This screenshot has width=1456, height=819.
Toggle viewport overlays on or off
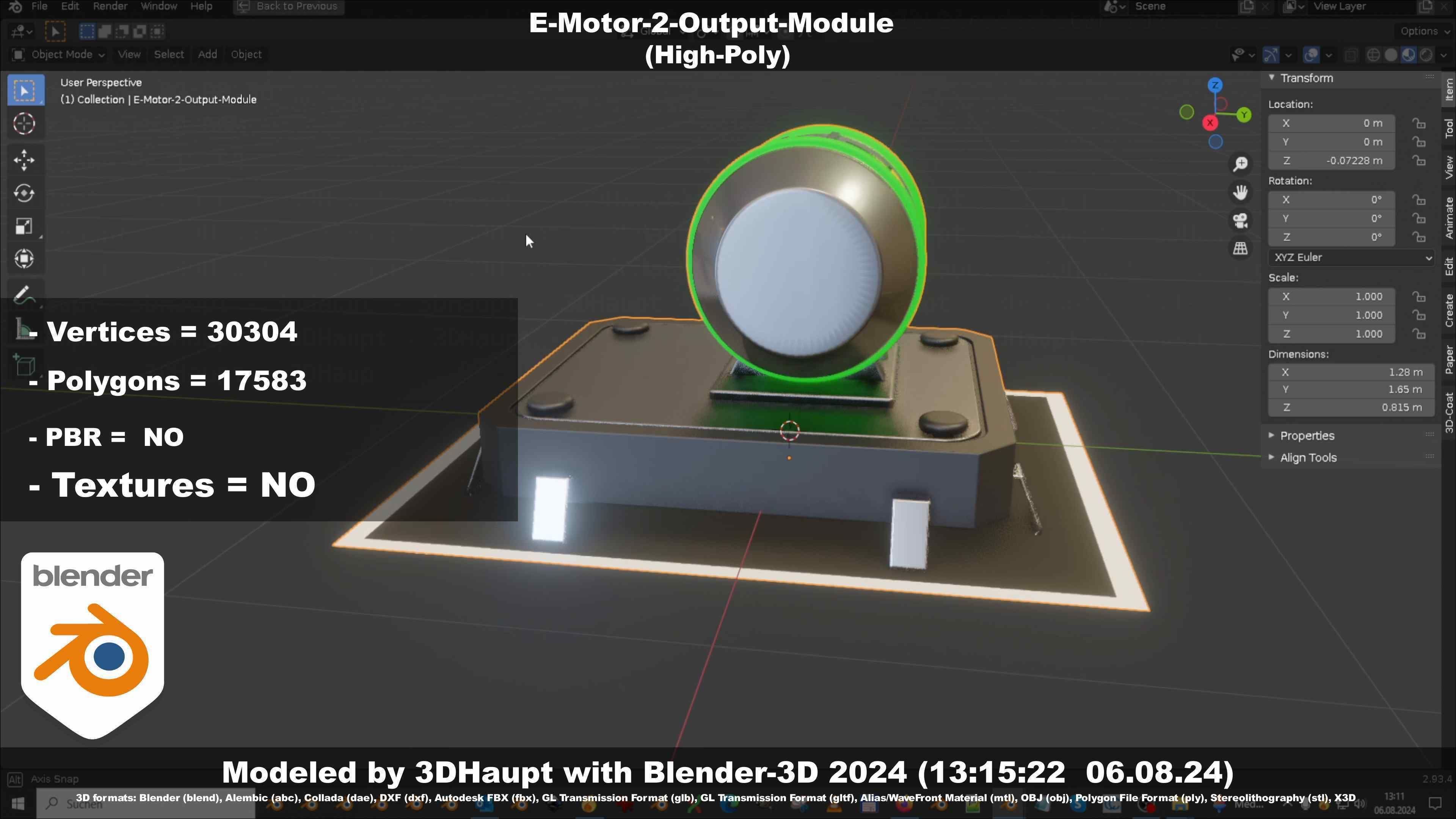click(1311, 55)
